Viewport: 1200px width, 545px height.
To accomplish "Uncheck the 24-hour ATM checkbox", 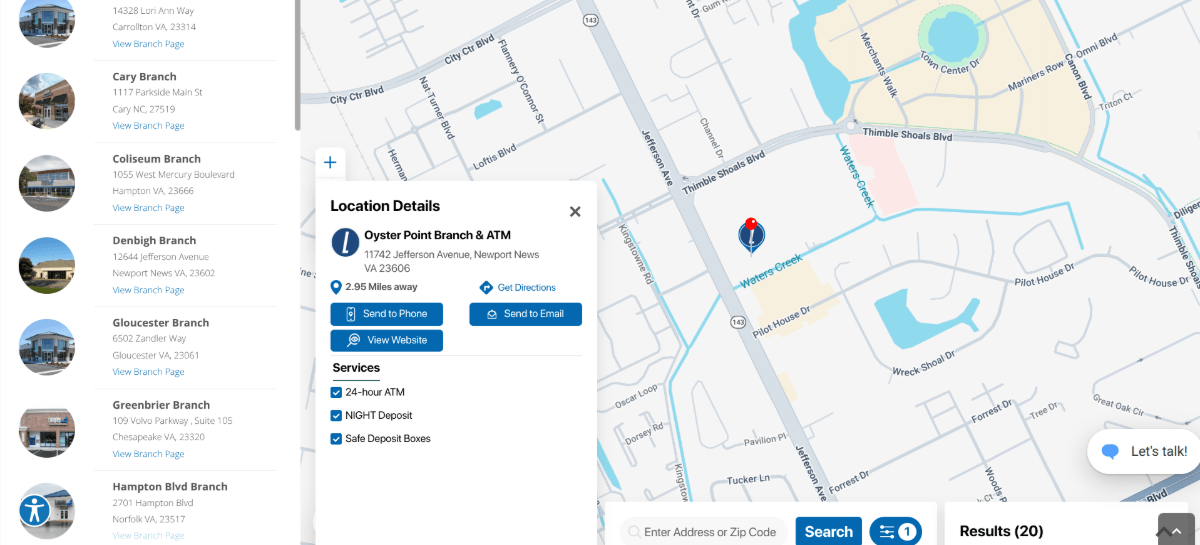I will coord(336,392).
